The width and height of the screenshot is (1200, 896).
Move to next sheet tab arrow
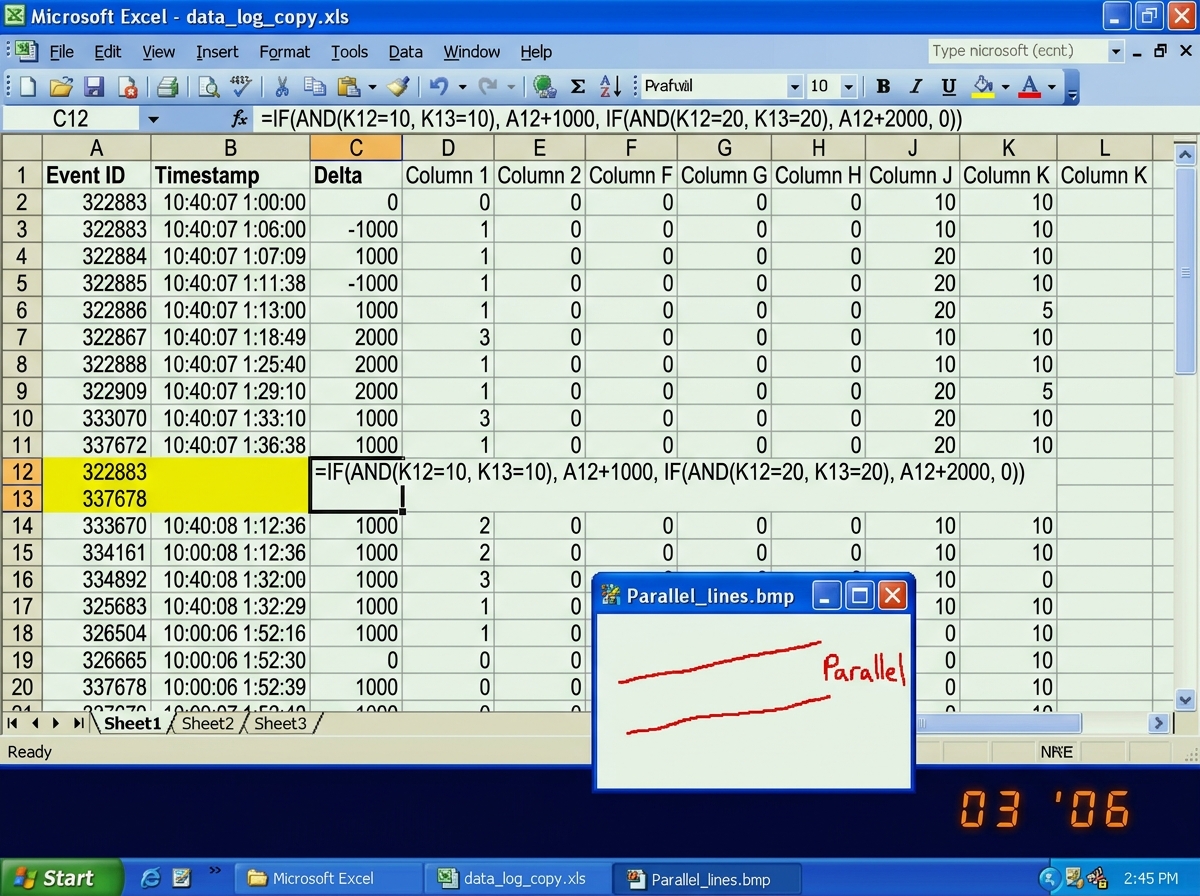pos(56,722)
